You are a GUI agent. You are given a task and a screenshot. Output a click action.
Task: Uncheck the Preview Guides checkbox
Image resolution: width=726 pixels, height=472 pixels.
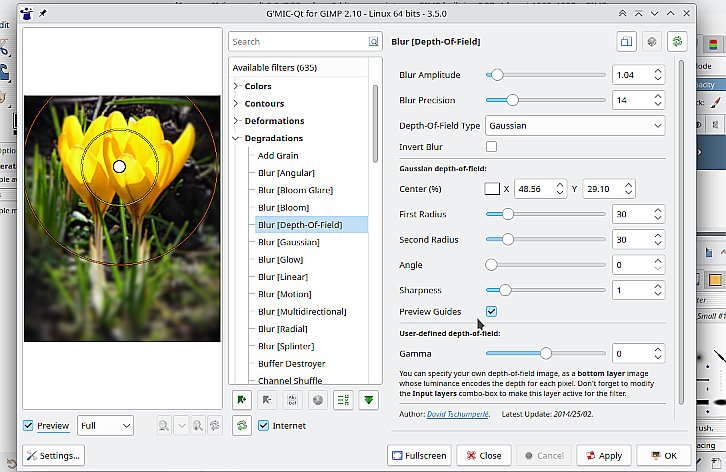(x=491, y=312)
